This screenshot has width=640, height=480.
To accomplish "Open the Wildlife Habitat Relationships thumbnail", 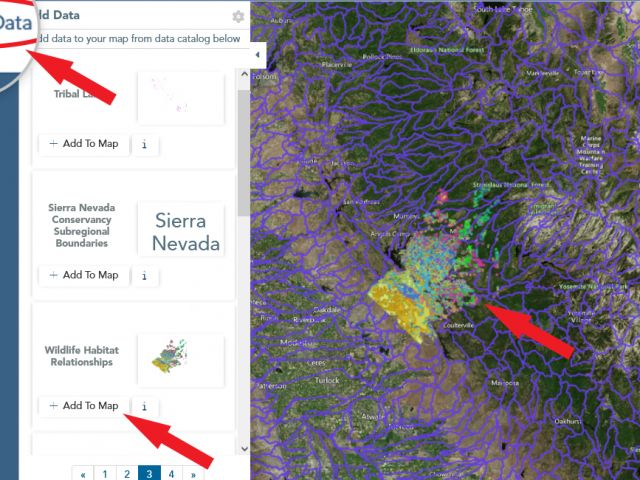I will (x=181, y=360).
